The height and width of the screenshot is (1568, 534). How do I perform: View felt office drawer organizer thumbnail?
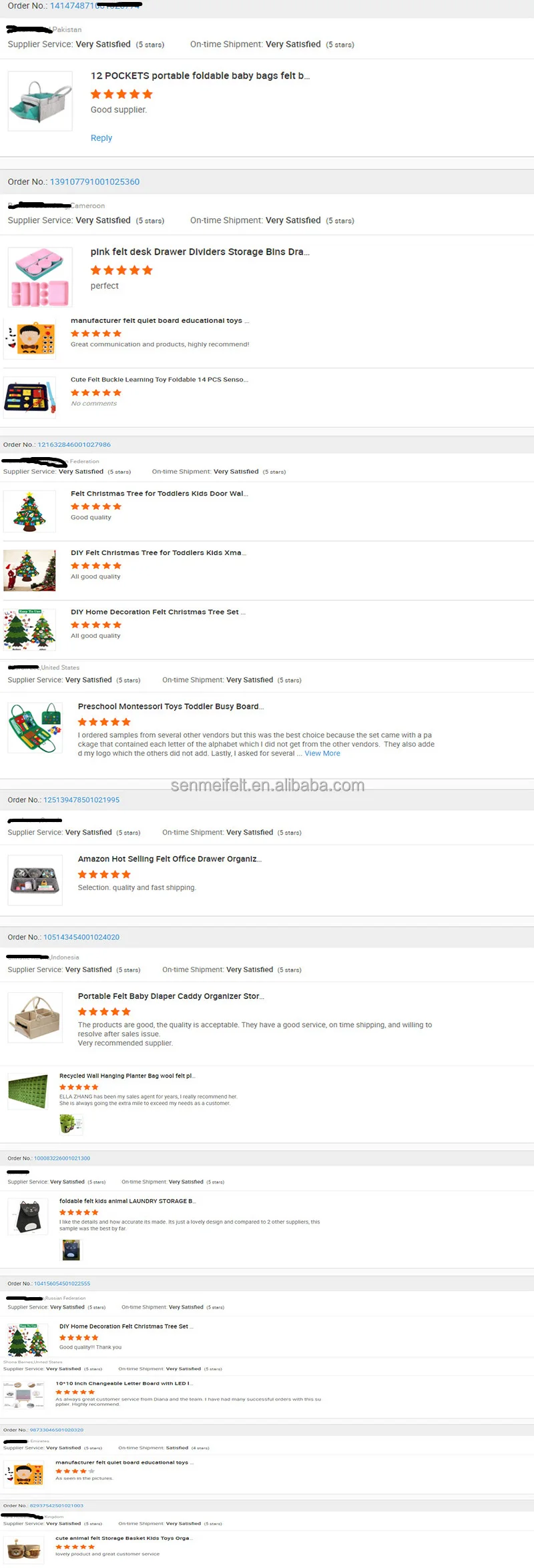point(35,881)
